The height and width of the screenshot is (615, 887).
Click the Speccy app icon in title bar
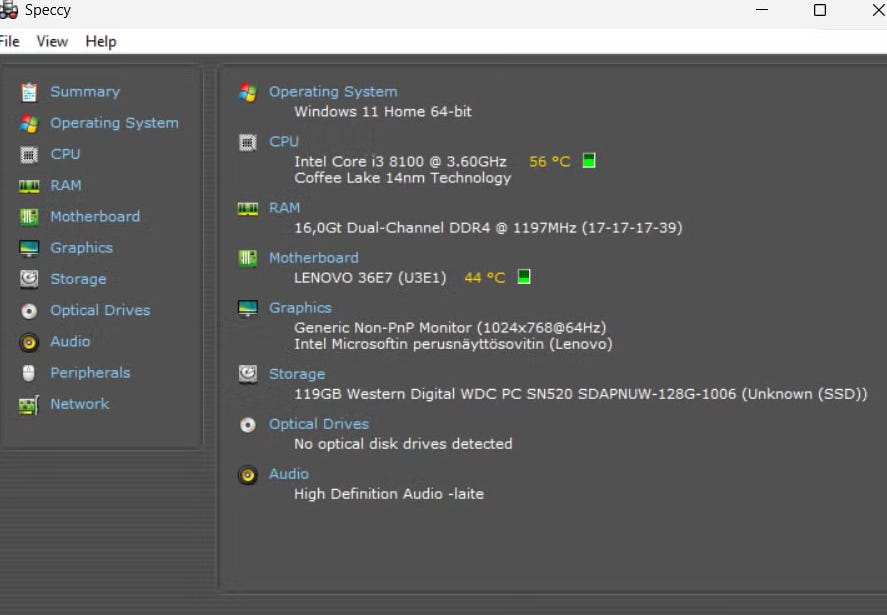(8, 10)
